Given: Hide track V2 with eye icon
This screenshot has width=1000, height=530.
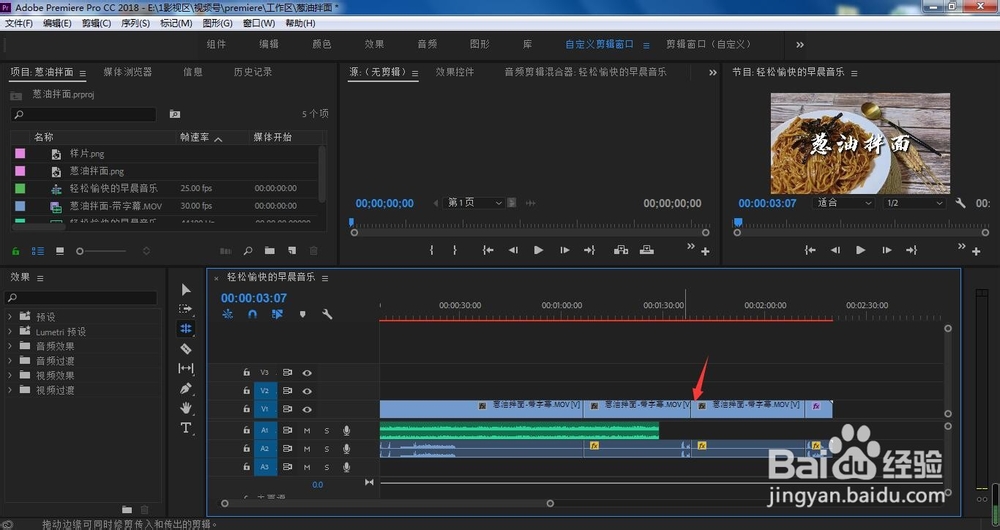Looking at the screenshot, I should [x=307, y=391].
